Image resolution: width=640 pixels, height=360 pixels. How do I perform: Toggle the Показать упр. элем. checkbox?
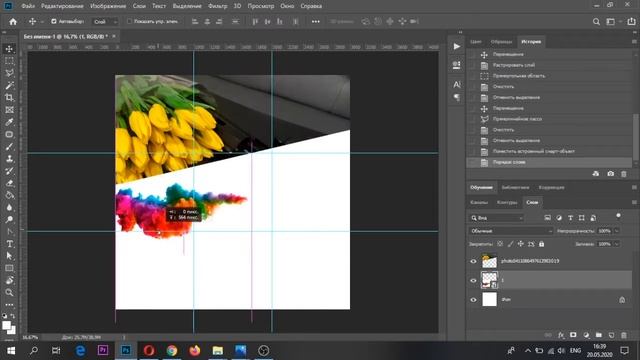coord(129,21)
